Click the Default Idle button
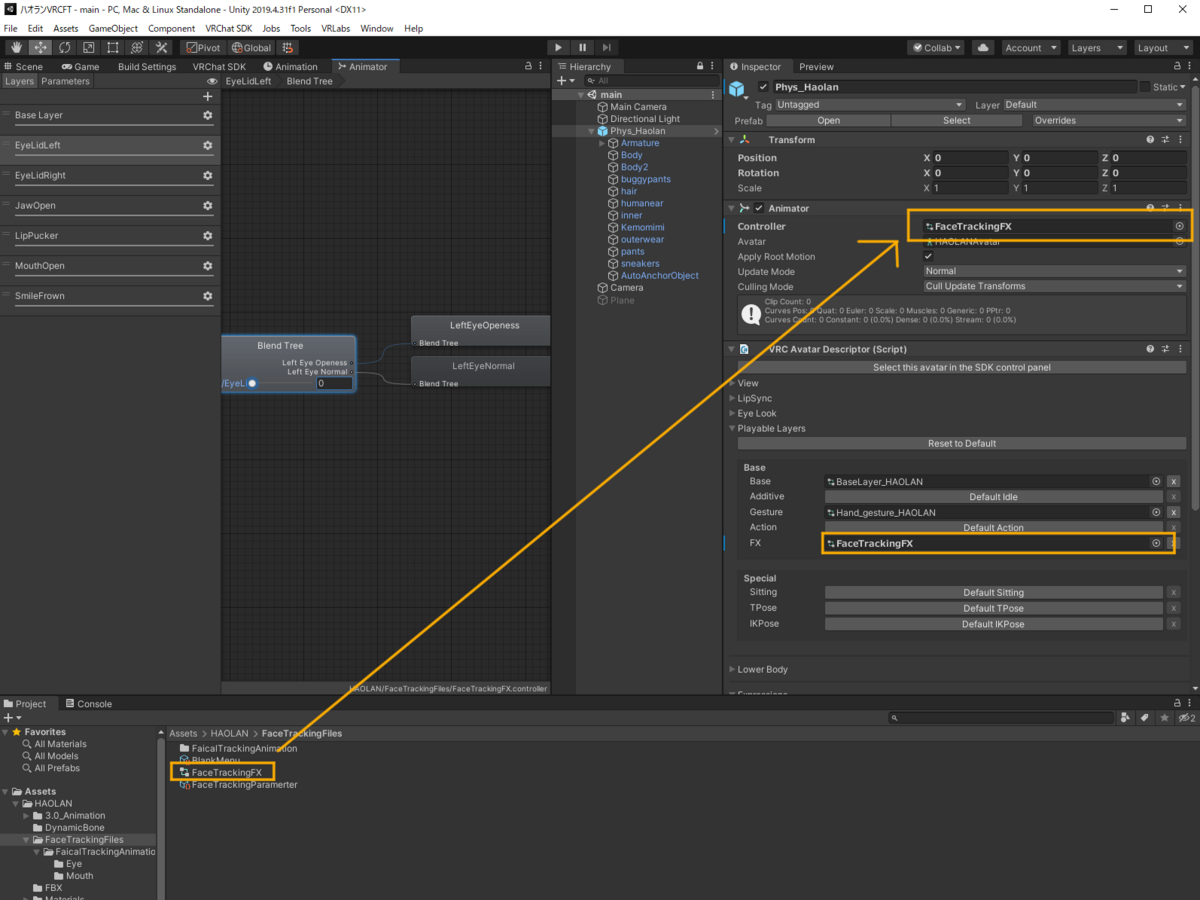This screenshot has height=900, width=1200. (993, 497)
